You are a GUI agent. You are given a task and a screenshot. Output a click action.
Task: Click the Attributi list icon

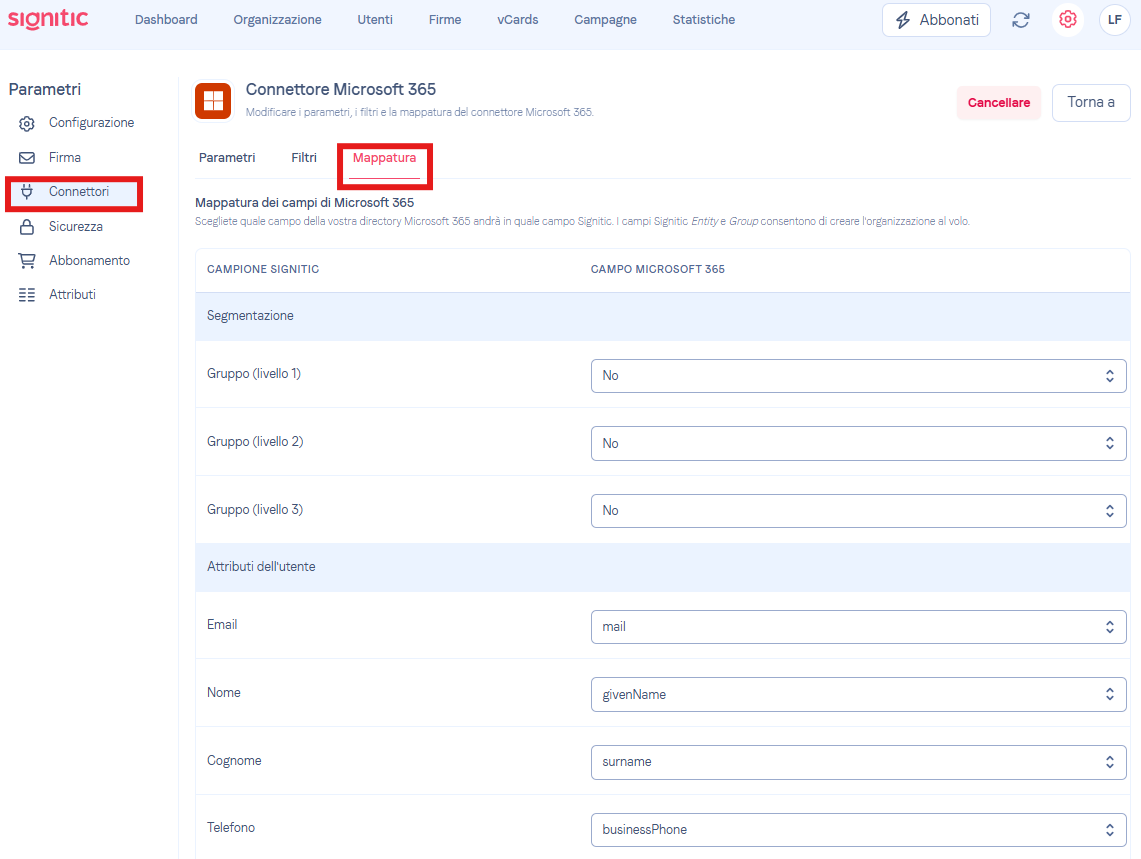27,295
